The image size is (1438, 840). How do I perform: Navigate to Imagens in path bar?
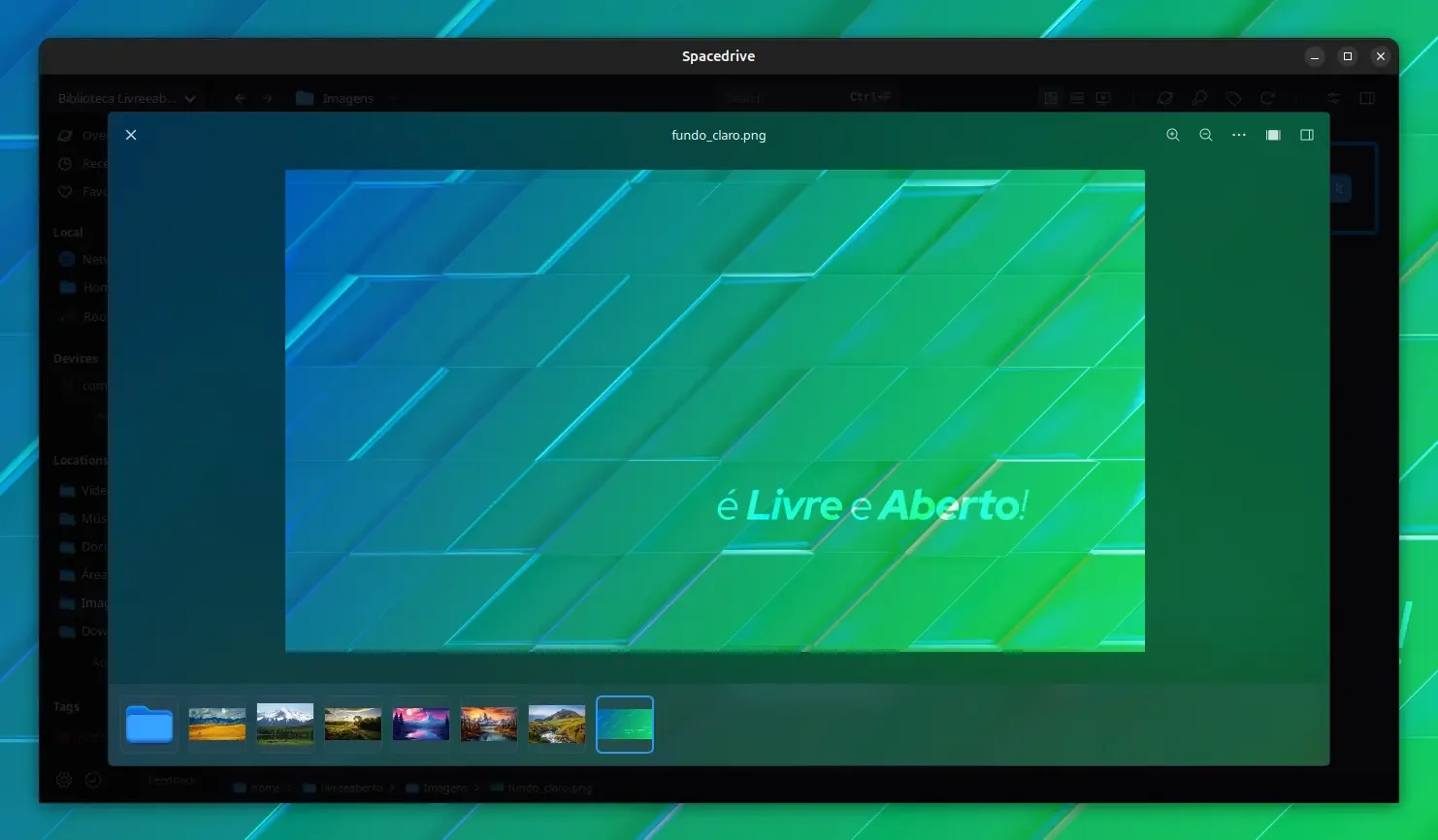[437, 788]
